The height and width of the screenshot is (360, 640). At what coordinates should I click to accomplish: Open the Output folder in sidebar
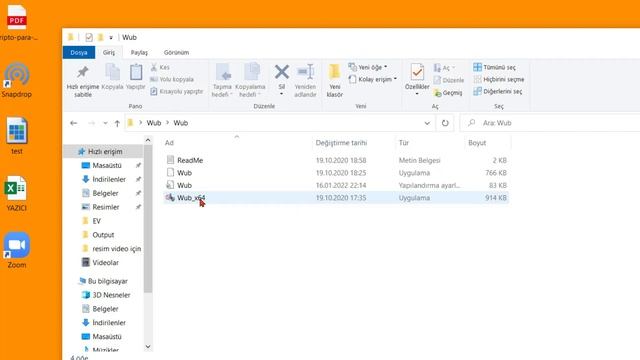click(103, 235)
